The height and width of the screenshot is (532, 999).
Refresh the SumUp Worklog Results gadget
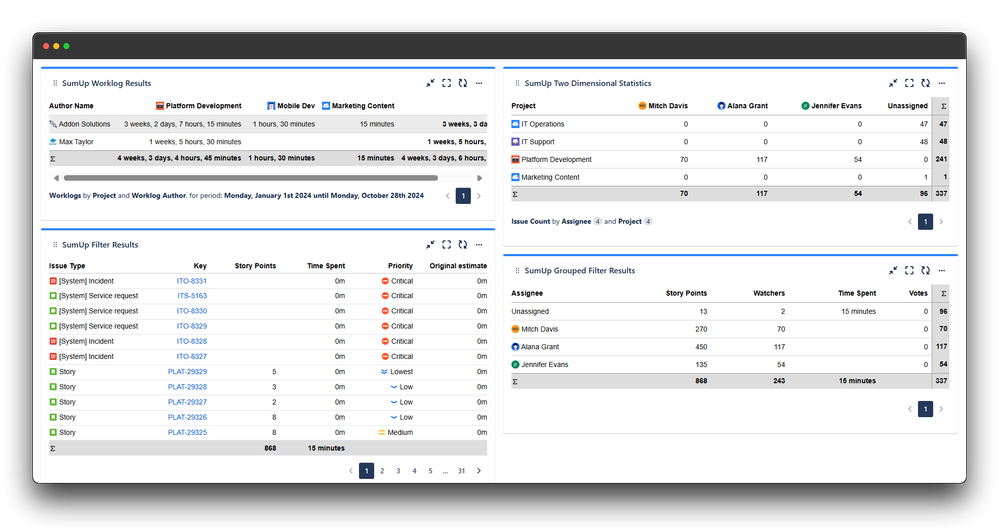tap(463, 83)
